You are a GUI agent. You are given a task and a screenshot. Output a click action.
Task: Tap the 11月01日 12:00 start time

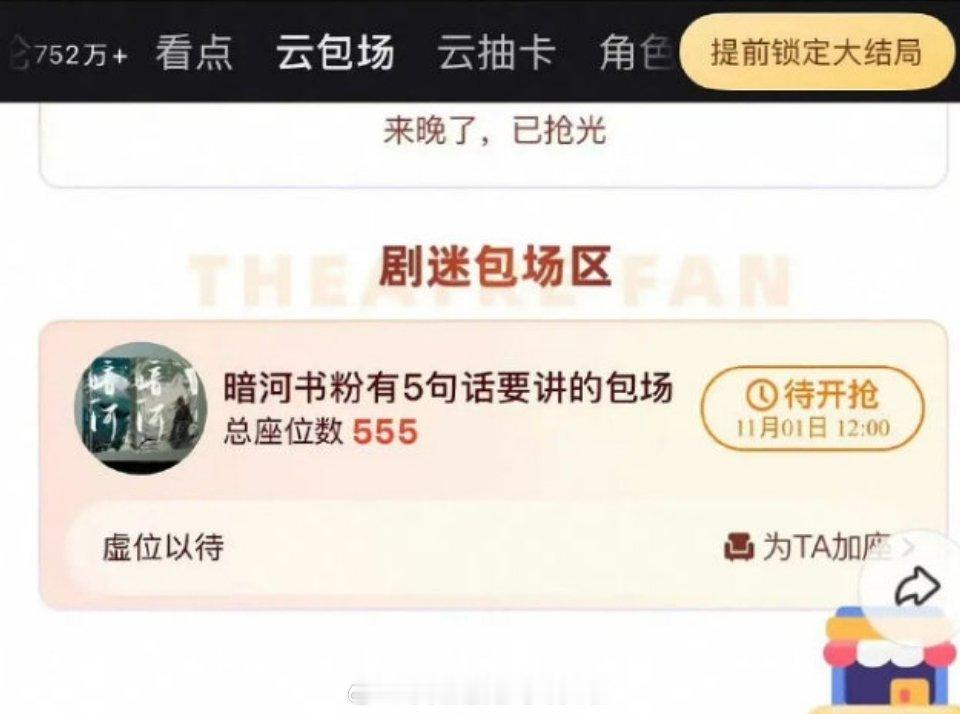(812, 427)
